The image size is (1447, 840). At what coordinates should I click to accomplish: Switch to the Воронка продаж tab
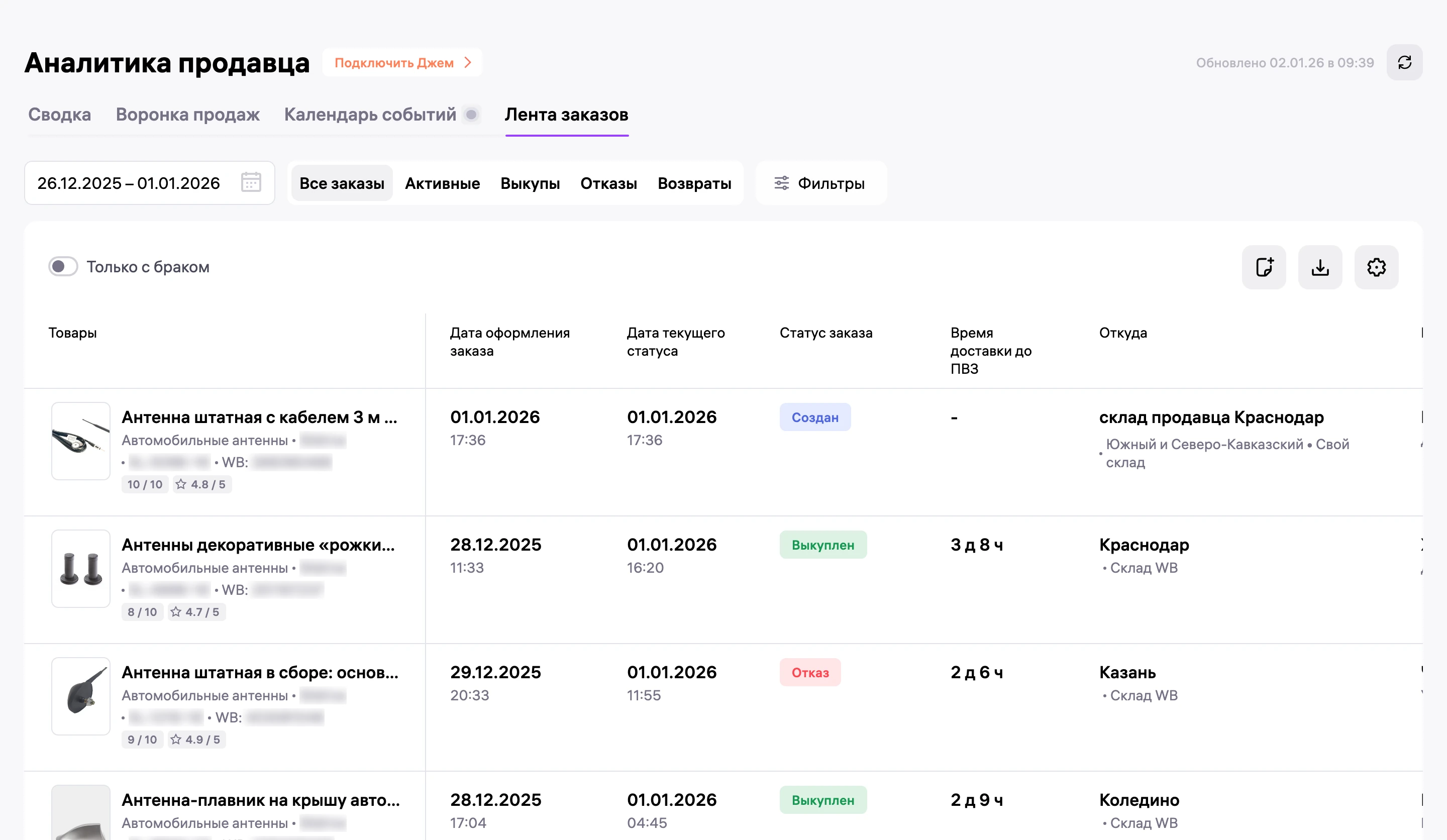(188, 115)
